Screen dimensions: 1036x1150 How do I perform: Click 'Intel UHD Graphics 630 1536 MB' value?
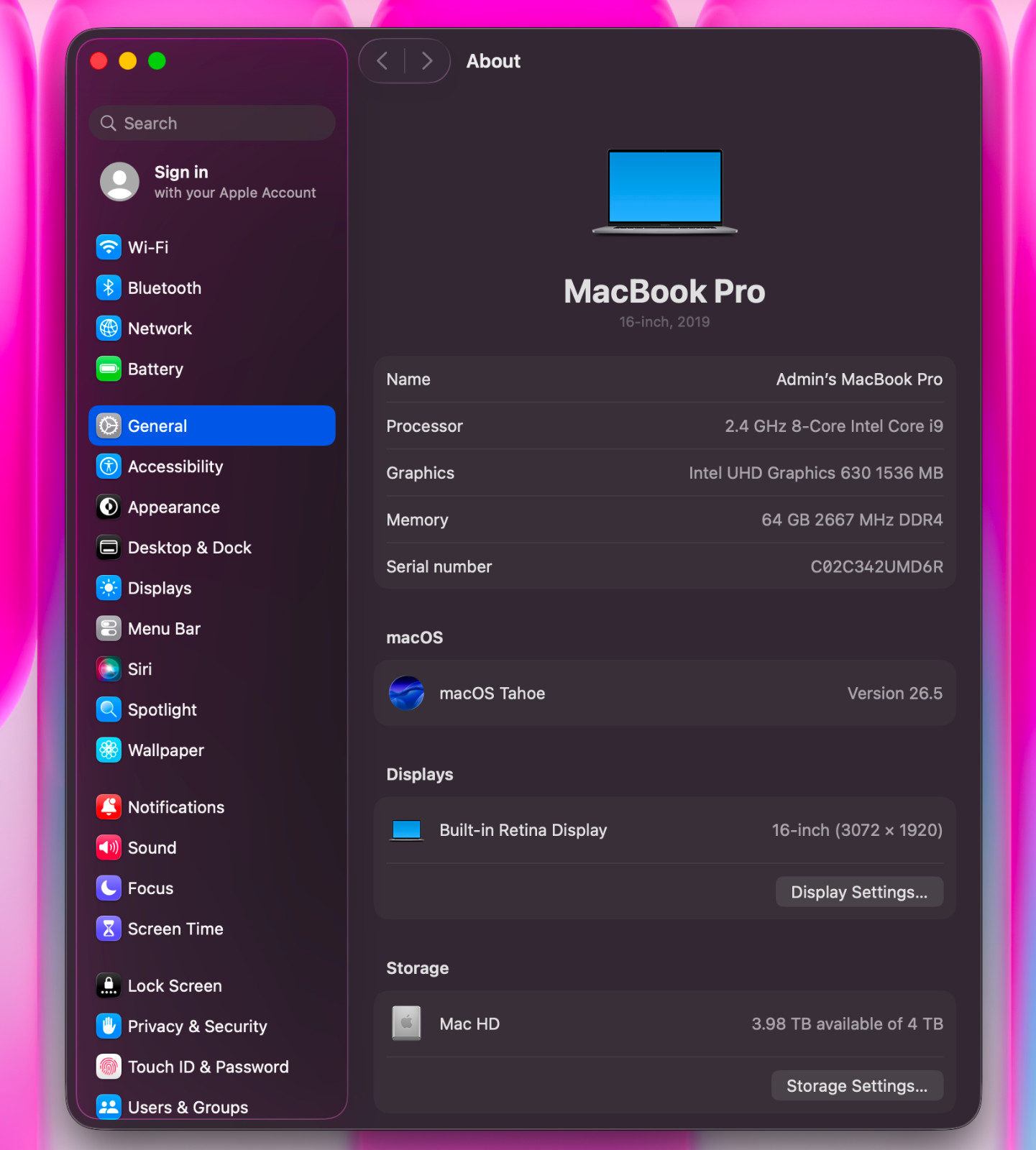click(816, 473)
